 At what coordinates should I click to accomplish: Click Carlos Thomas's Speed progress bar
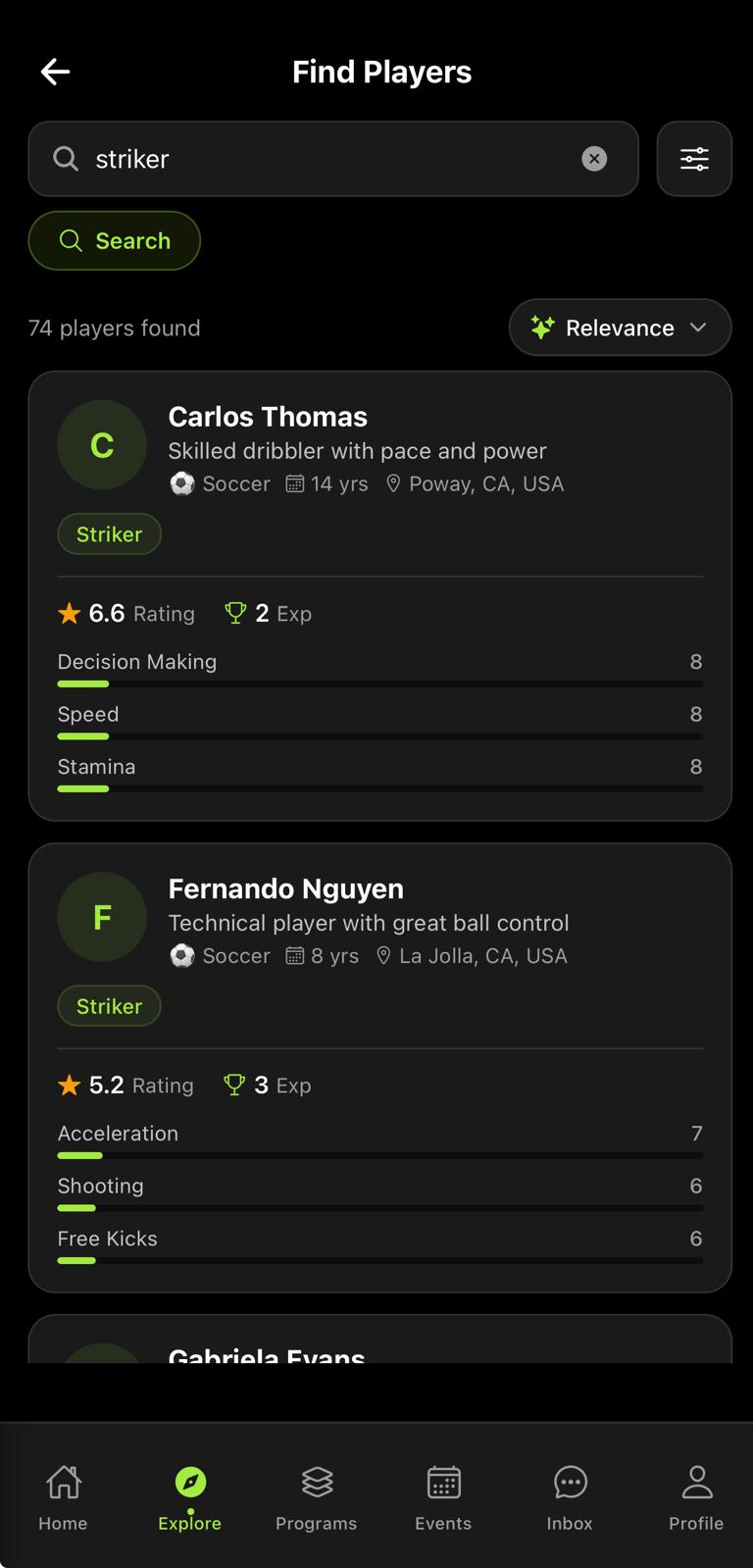point(380,735)
